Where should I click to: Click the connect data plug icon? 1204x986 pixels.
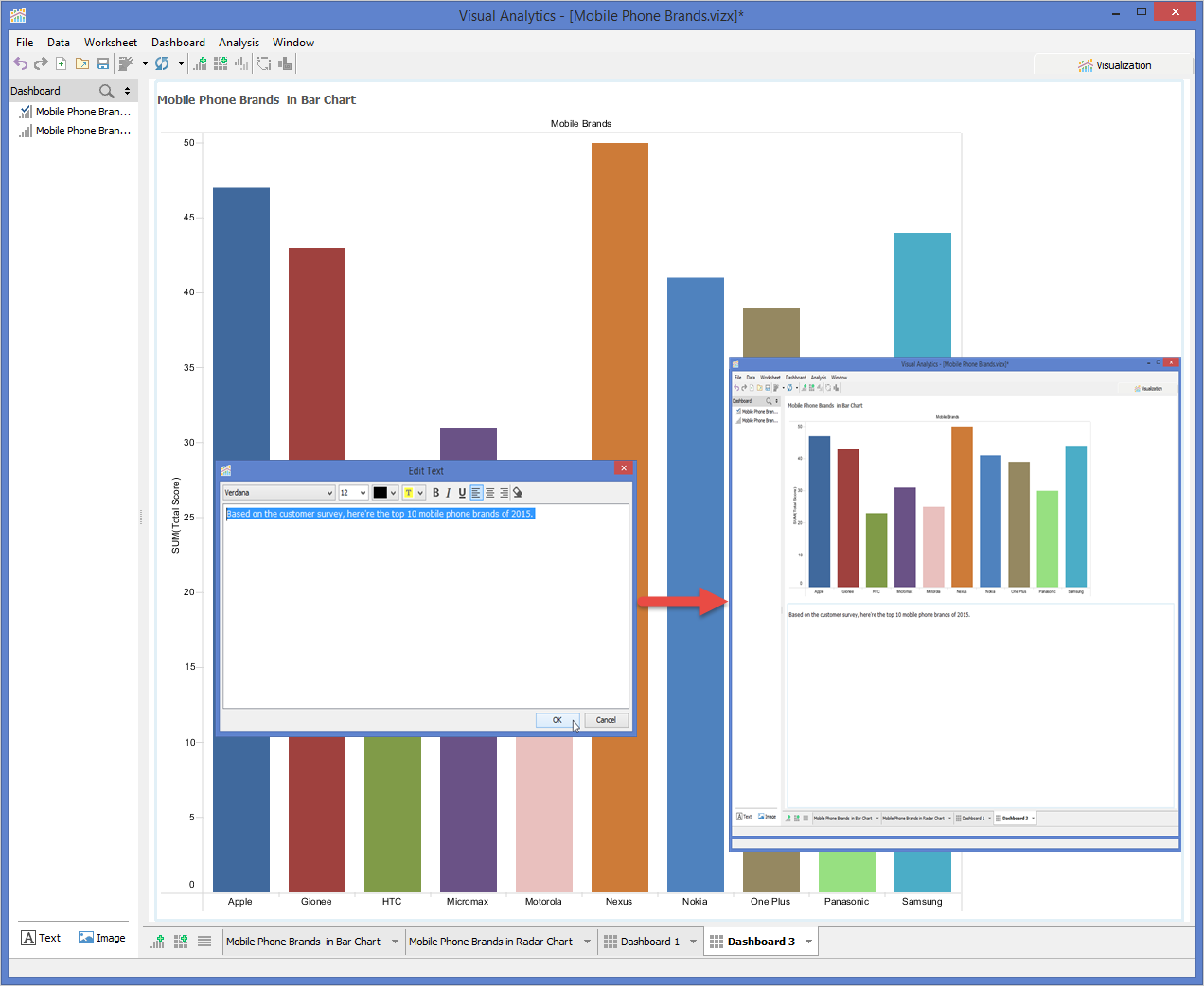point(126,63)
